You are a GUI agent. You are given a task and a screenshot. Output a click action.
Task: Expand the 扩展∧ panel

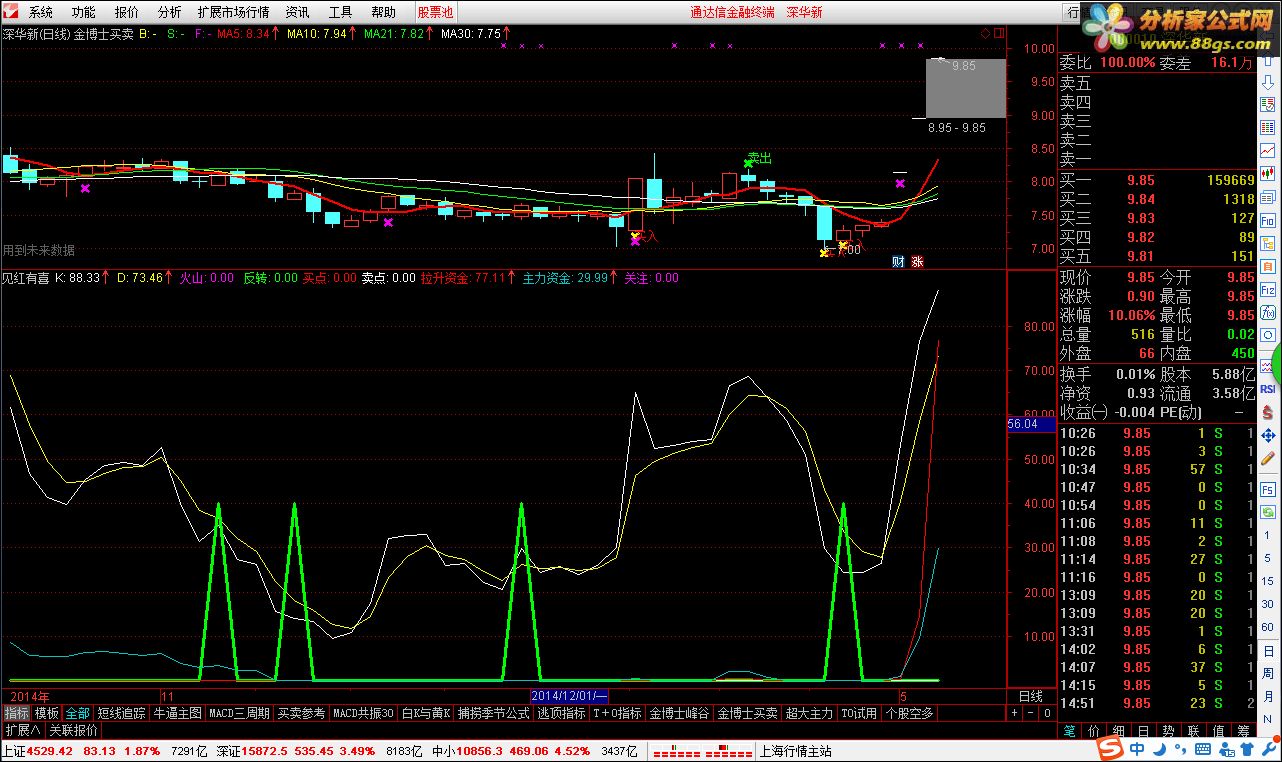pos(23,730)
